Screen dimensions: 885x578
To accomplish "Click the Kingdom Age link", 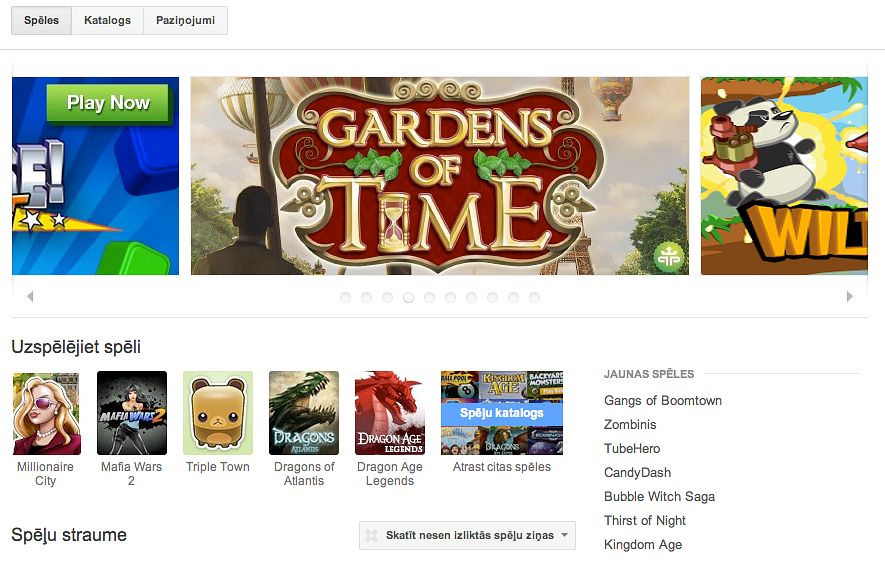I will coord(643,545).
